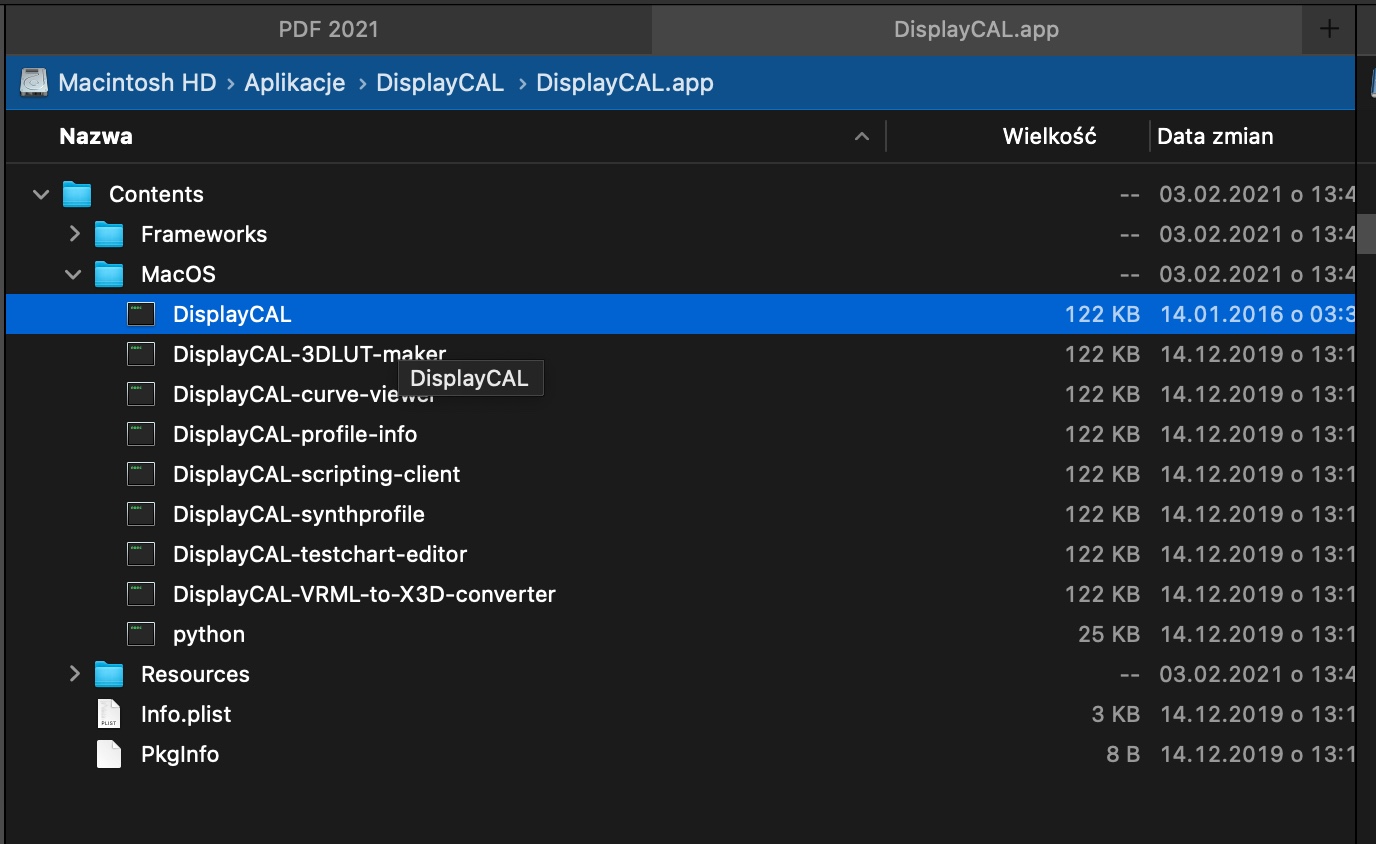Screen dimensions: 1376x844
Task: Collapse the Contents folder
Action: (41, 194)
